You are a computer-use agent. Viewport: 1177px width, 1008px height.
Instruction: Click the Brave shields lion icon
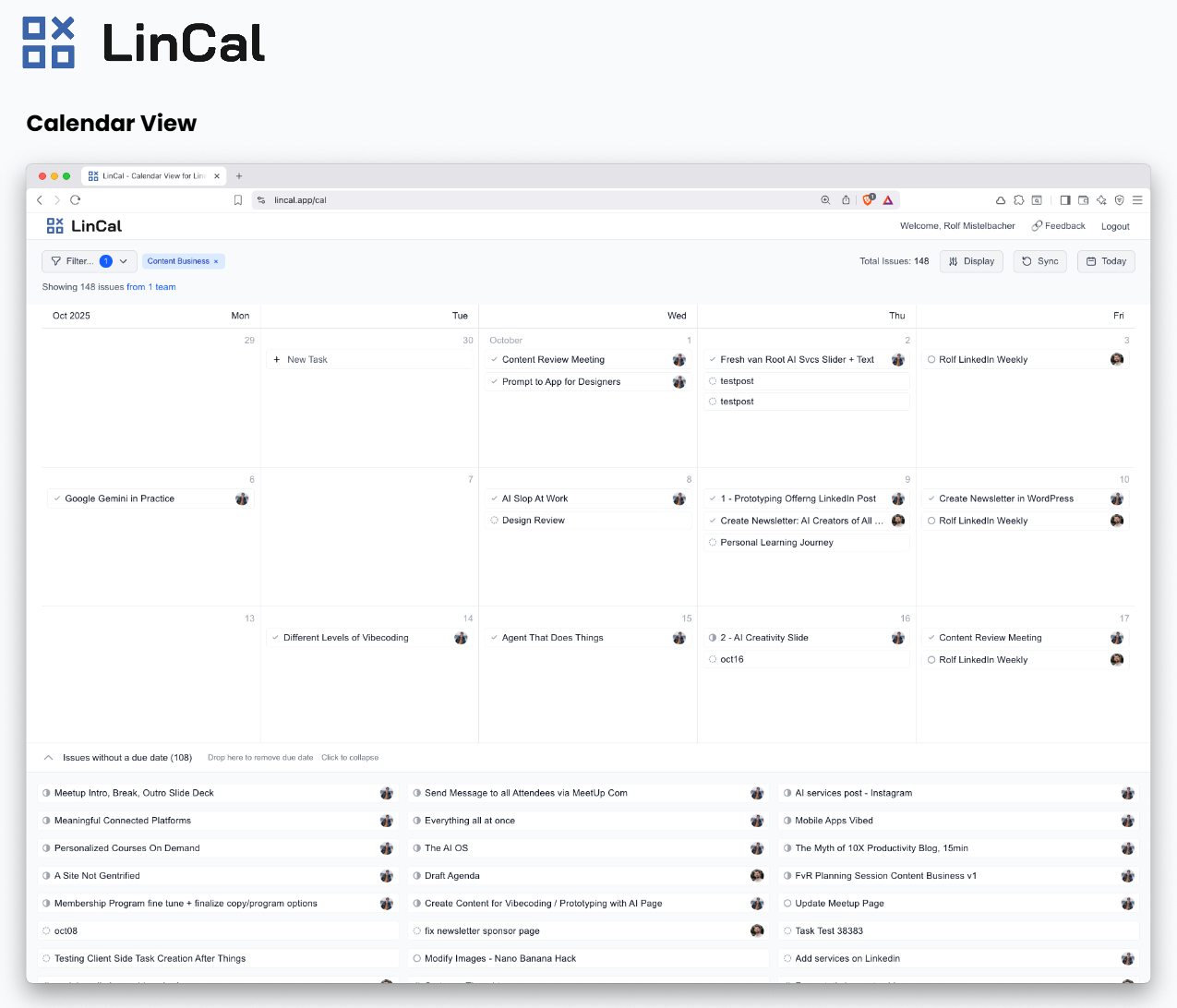(868, 199)
